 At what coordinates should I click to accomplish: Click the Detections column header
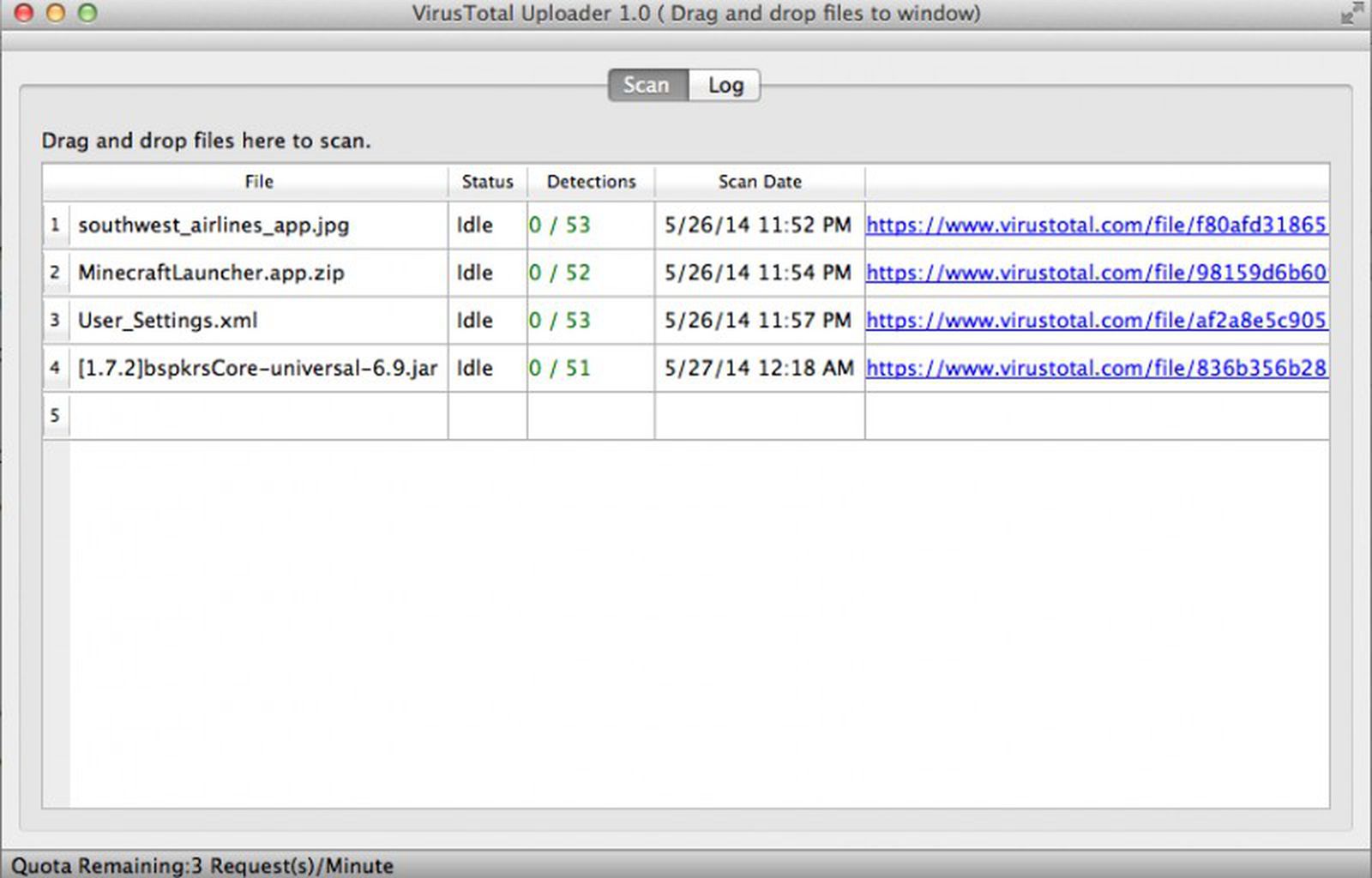click(x=591, y=182)
